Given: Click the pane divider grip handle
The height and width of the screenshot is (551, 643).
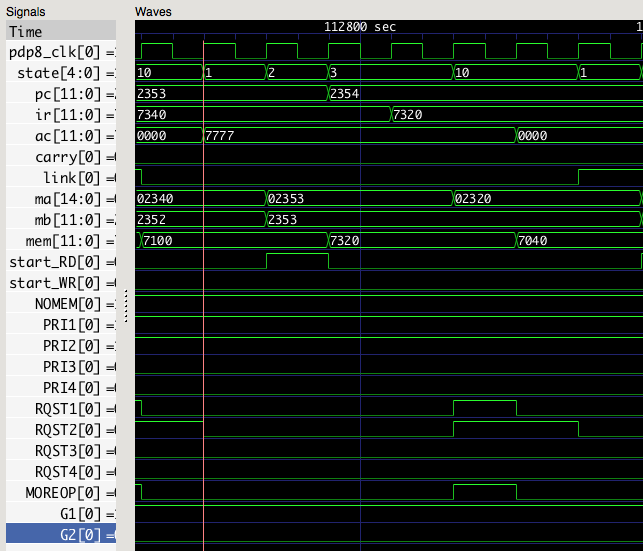Looking at the screenshot, I should click(x=126, y=306).
